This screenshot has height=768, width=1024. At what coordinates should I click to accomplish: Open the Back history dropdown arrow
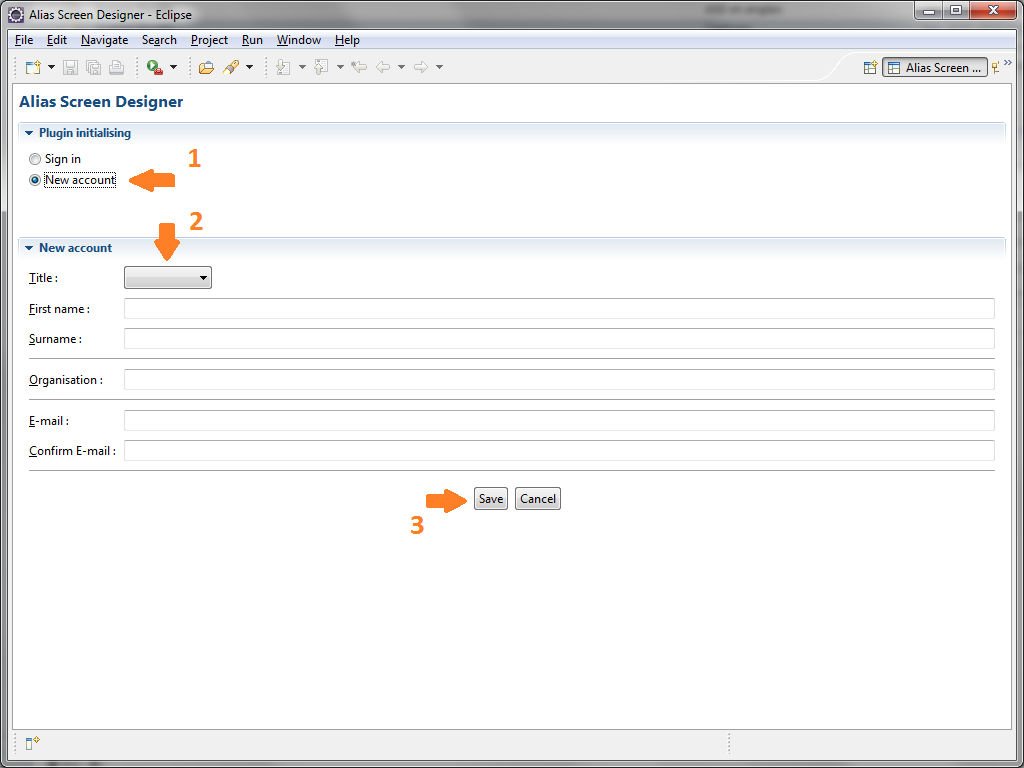[401, 67]
